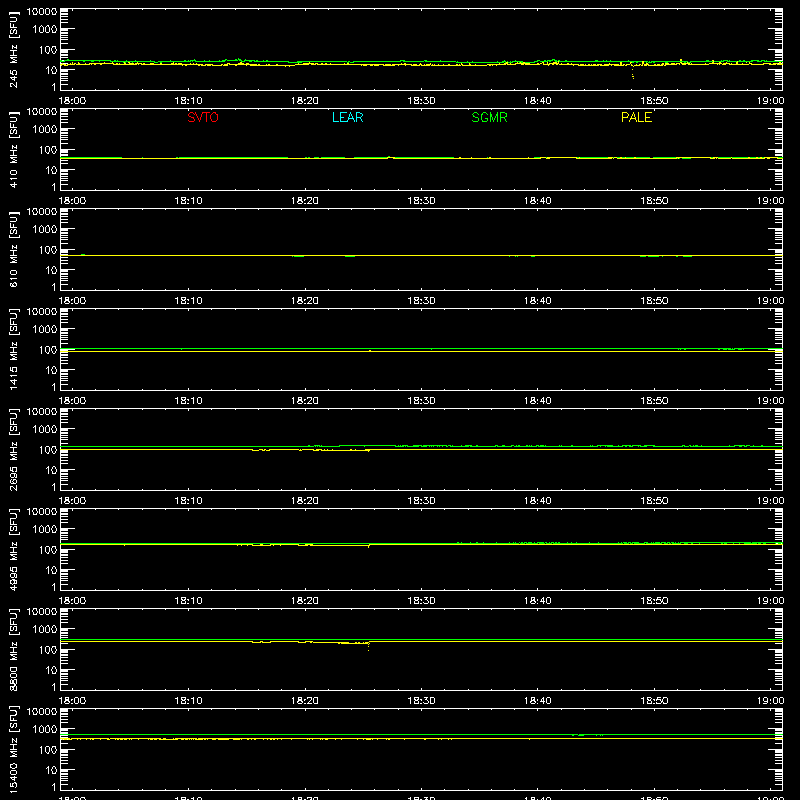Viewport: 800px width, 800px height.
Task: Click 18:20 tick under the 610 MHz panel
Action: [305, 301]
